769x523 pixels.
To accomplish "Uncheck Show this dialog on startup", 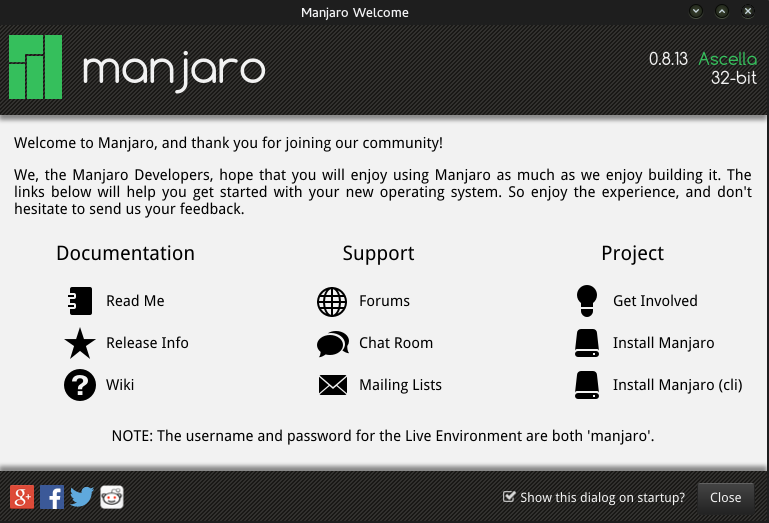I will point(509,497).
